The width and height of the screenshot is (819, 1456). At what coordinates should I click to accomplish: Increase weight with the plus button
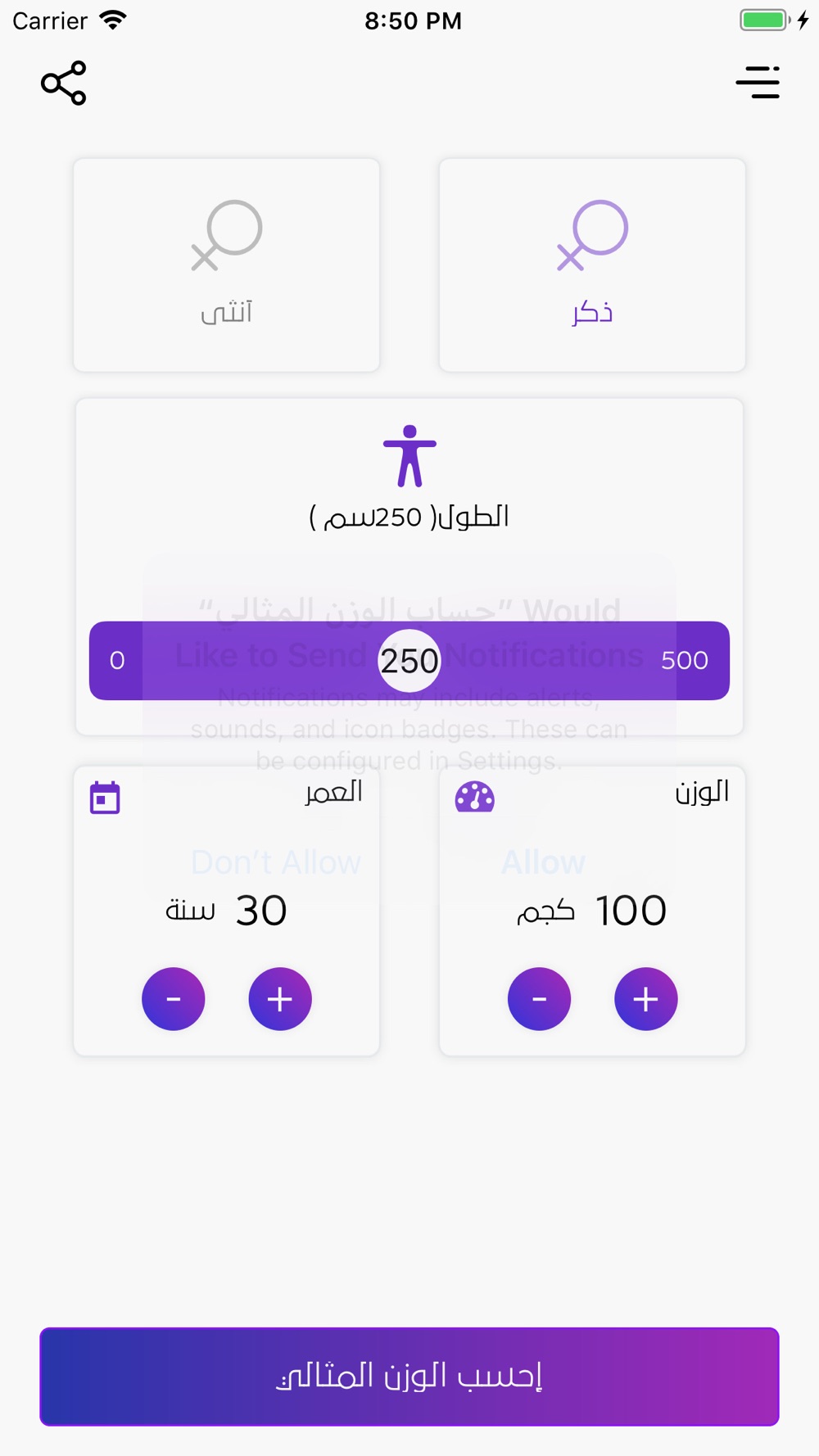point(646,999)
